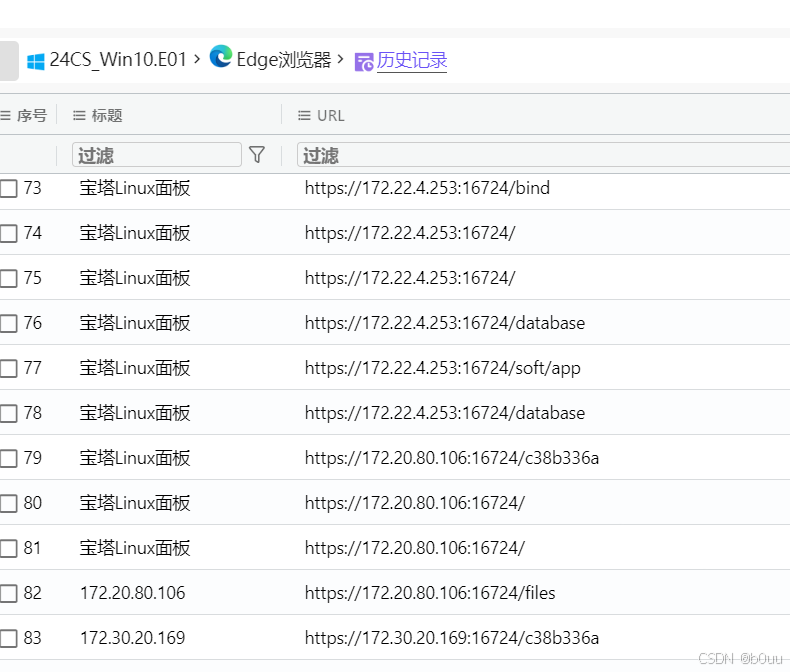Image resolution: width=790 pixels, height=672 pixels.
Task: Check the box for row 75
Action: tap(9, 278)
